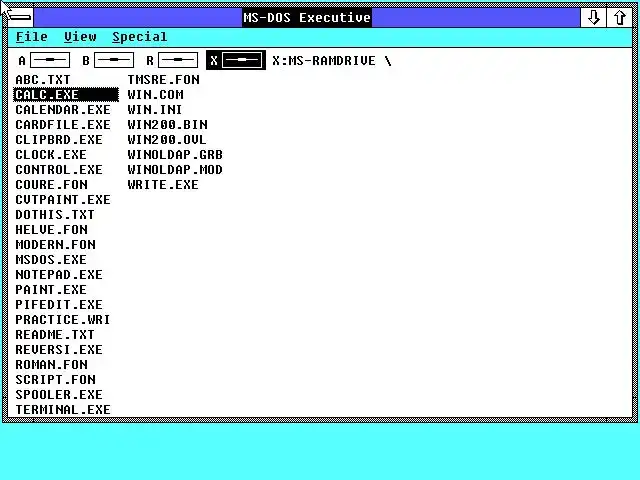Image resolution: width=640 pixels, height=480 pixels.
Task: Select drive R icon
Action: (x=178, y=60)
